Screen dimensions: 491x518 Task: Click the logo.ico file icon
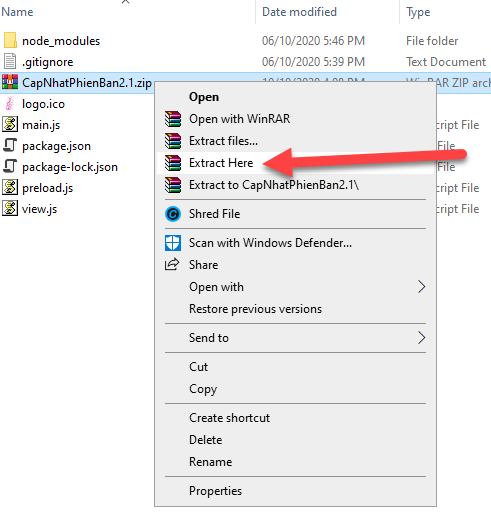coord(10,104)
